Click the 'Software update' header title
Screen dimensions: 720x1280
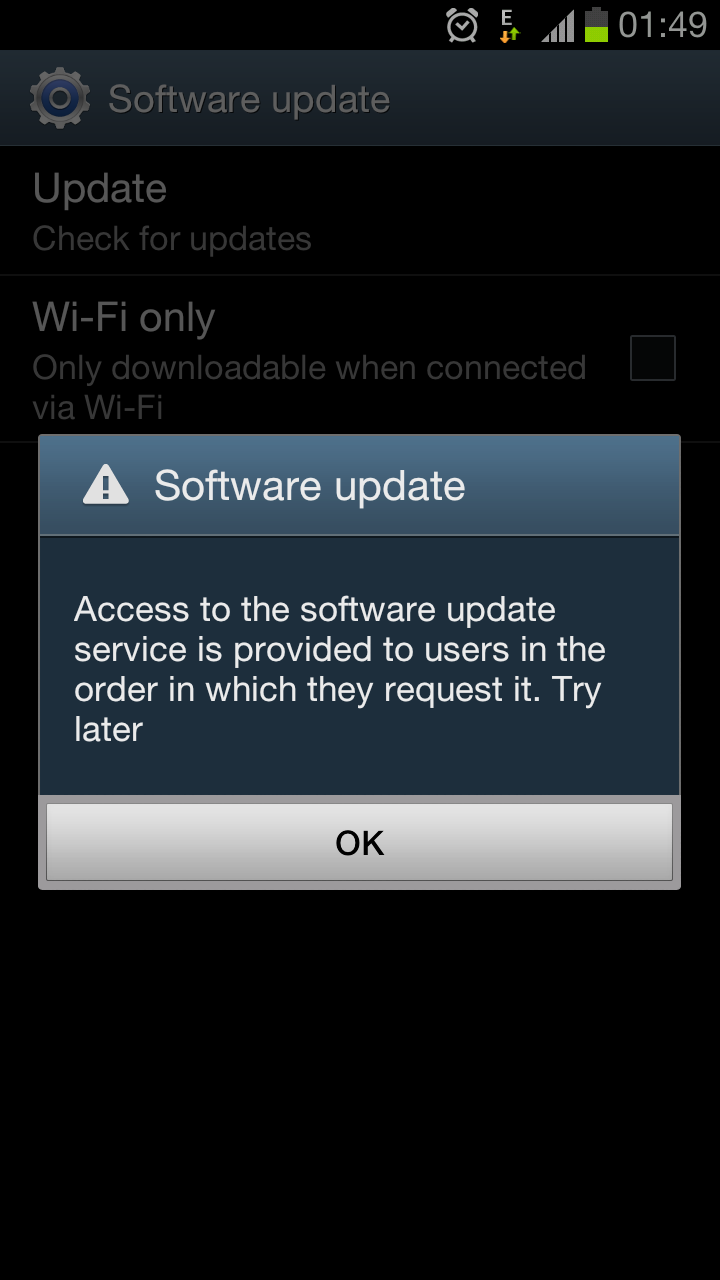coord(249,99)
